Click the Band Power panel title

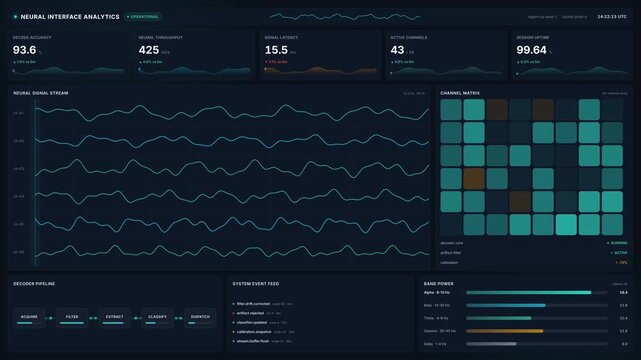(439, 284)
